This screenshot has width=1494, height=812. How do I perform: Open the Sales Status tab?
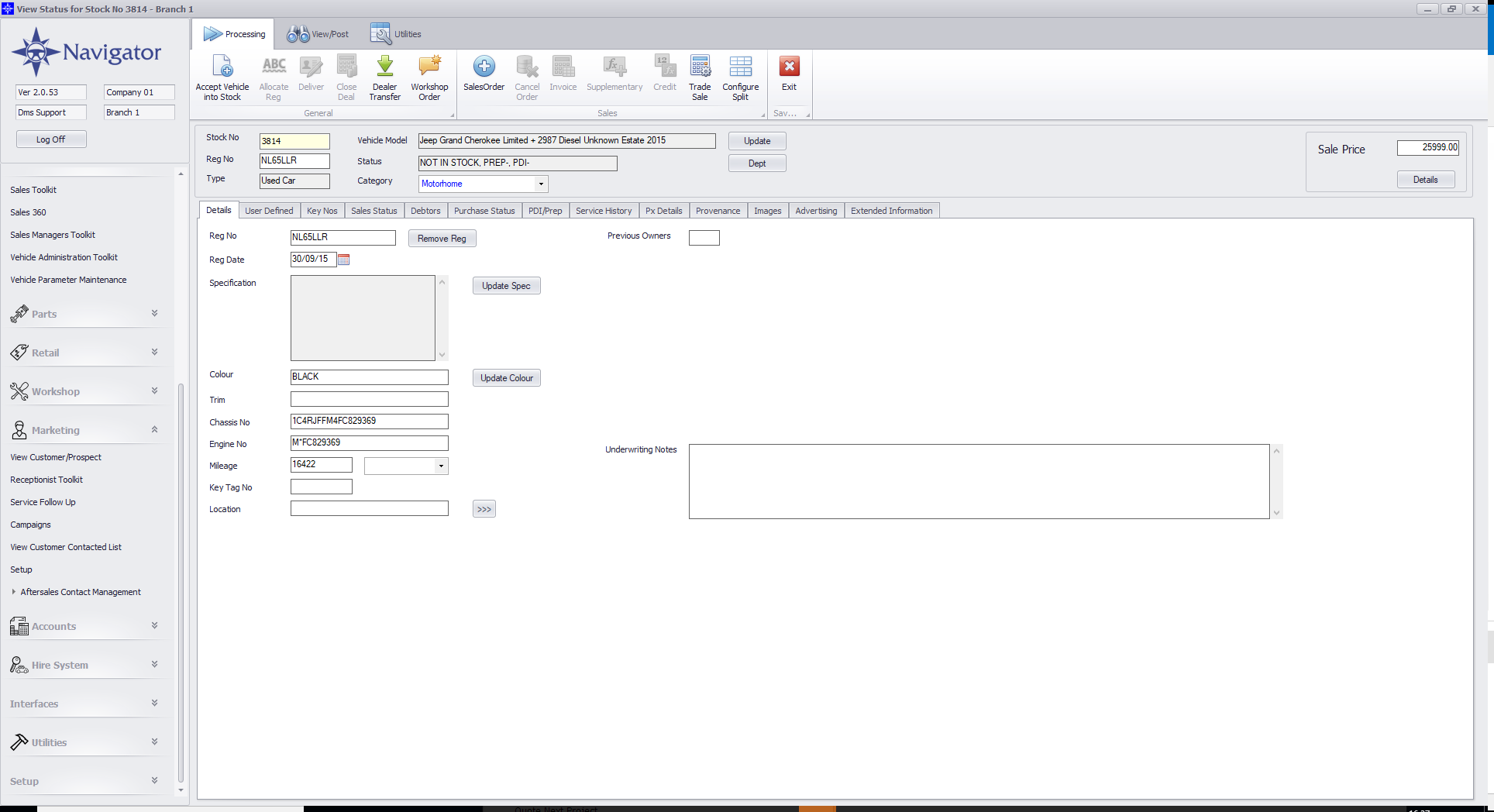(374, 211)
